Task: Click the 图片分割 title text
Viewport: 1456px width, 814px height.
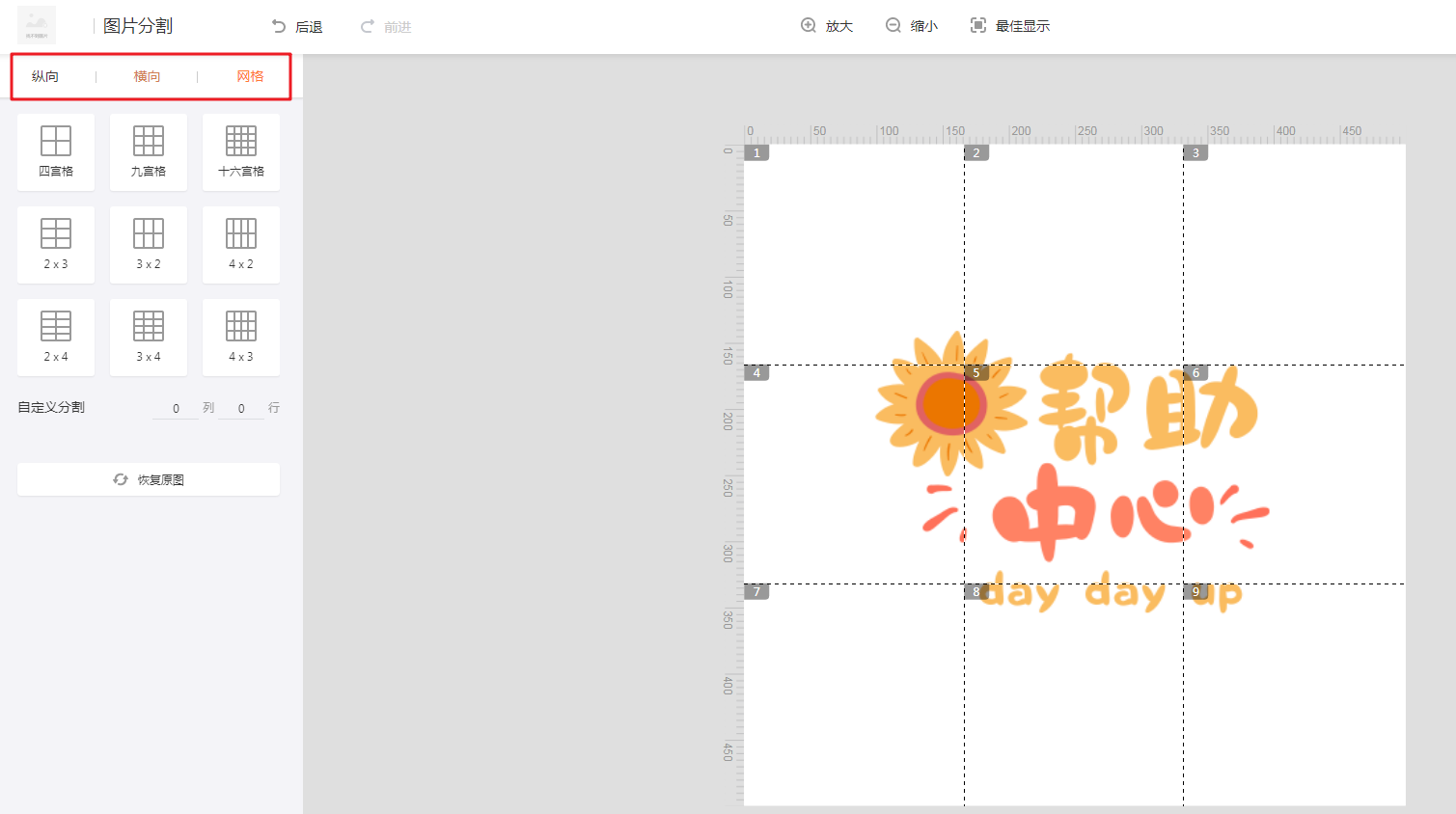Action: pyautogui.click(x=138, y=26)
